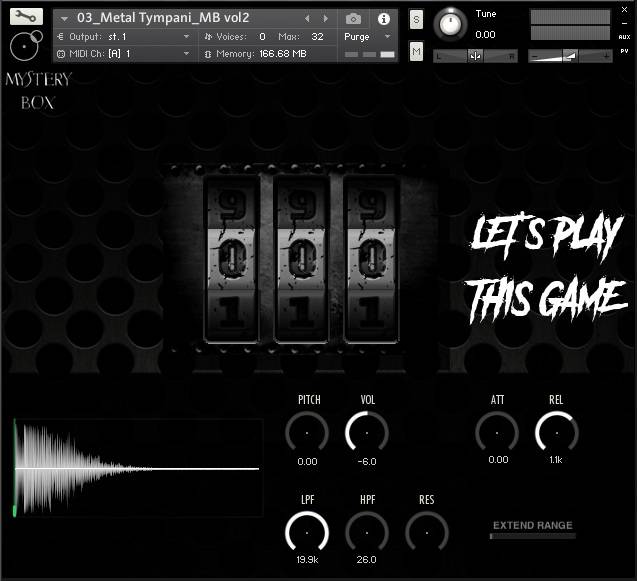Select the previous instrument arrow
The width and height of the screenshot is (637, 581).
tap(307, 18)
